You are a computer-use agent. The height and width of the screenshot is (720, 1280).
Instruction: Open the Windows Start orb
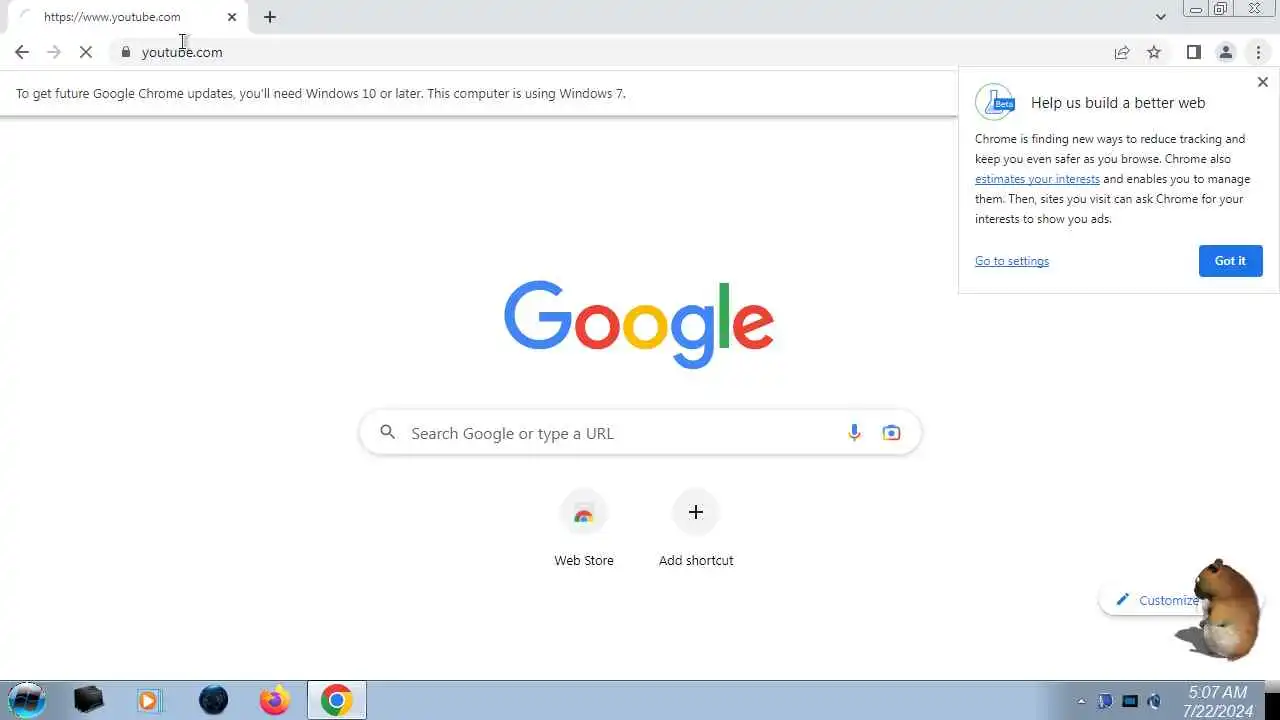[x=27, y=700]
